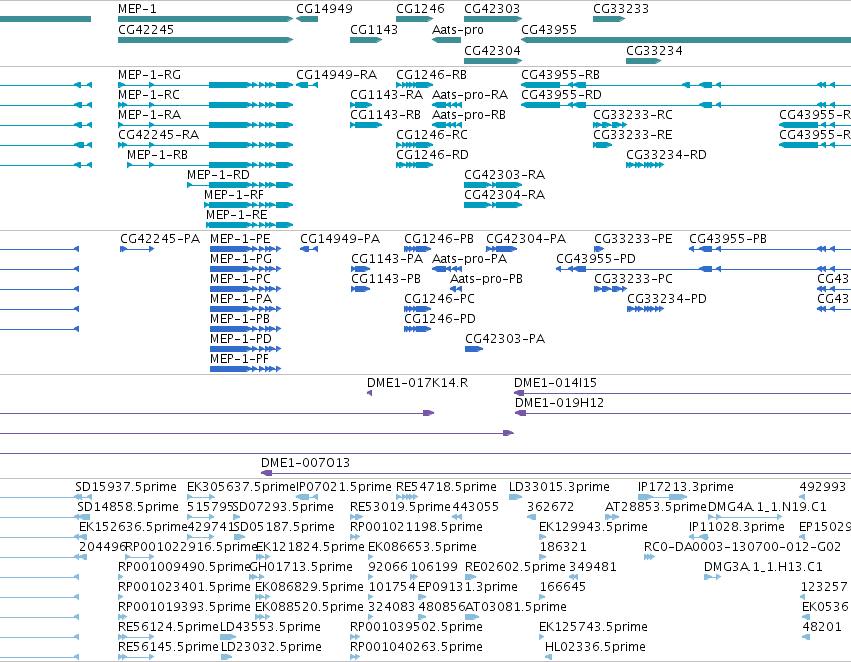Select the EK125743.5prime EST label

point(593,627)
